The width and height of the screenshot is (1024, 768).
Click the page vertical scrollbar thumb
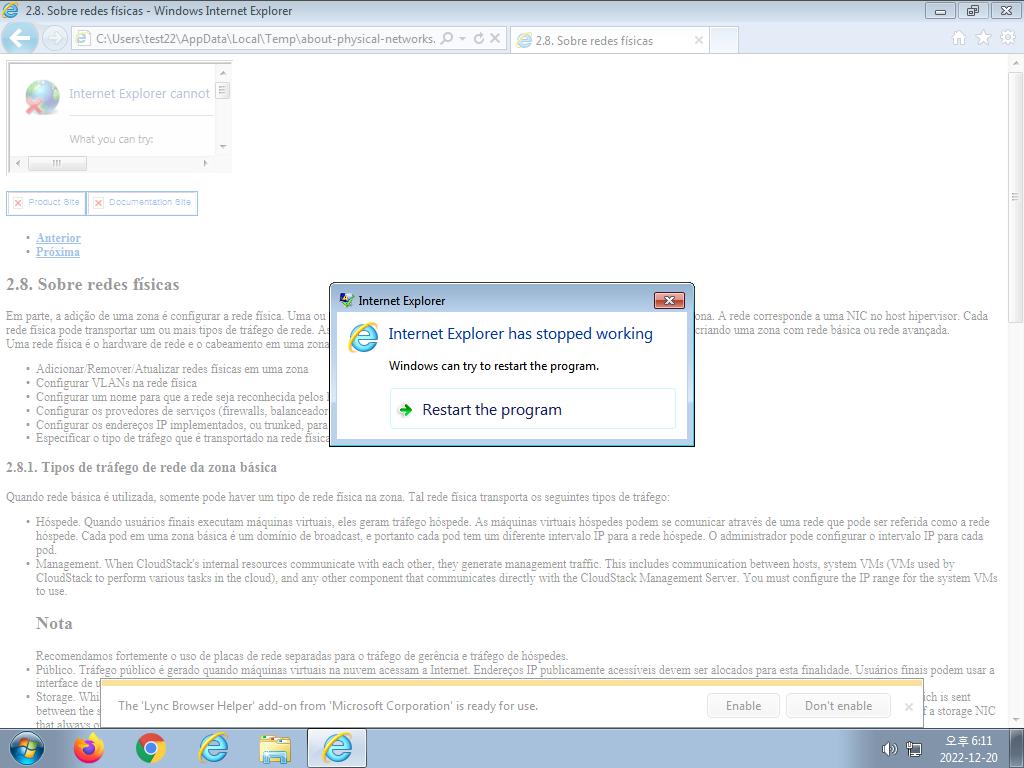point(1016,196)
